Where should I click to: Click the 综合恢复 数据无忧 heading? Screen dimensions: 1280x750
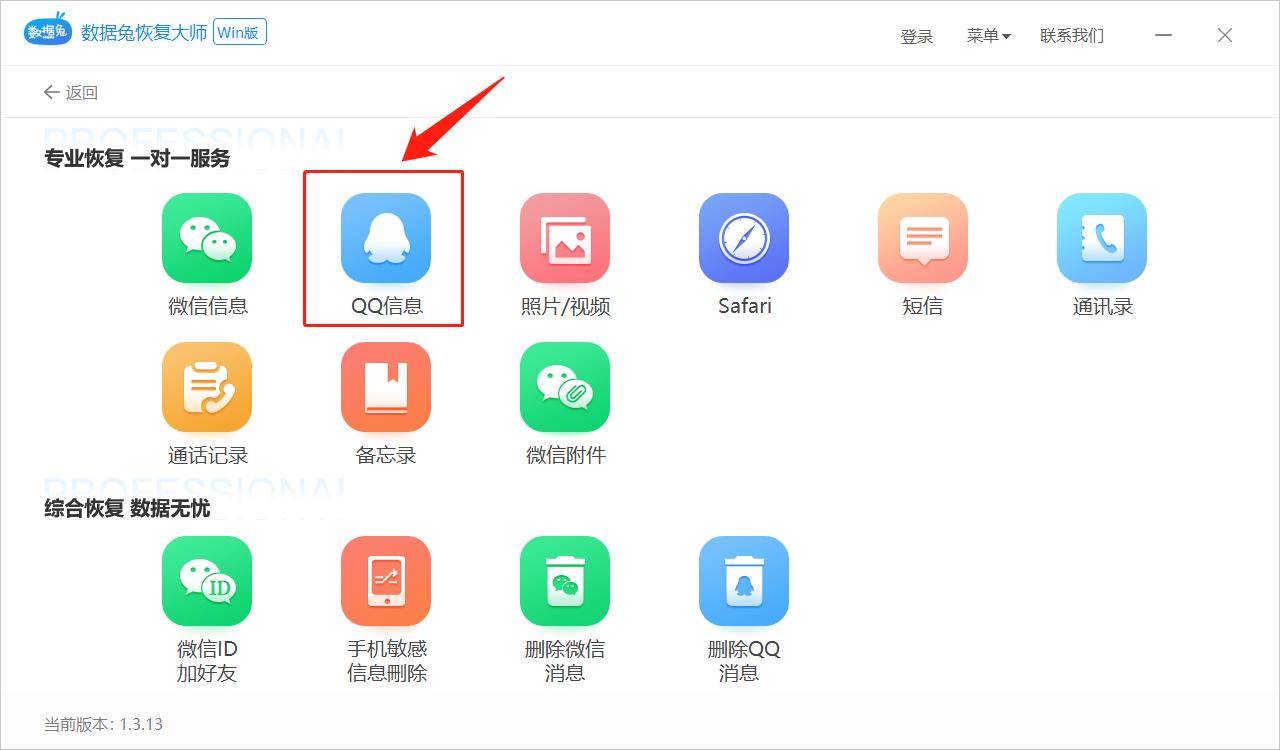click(127, 508)
